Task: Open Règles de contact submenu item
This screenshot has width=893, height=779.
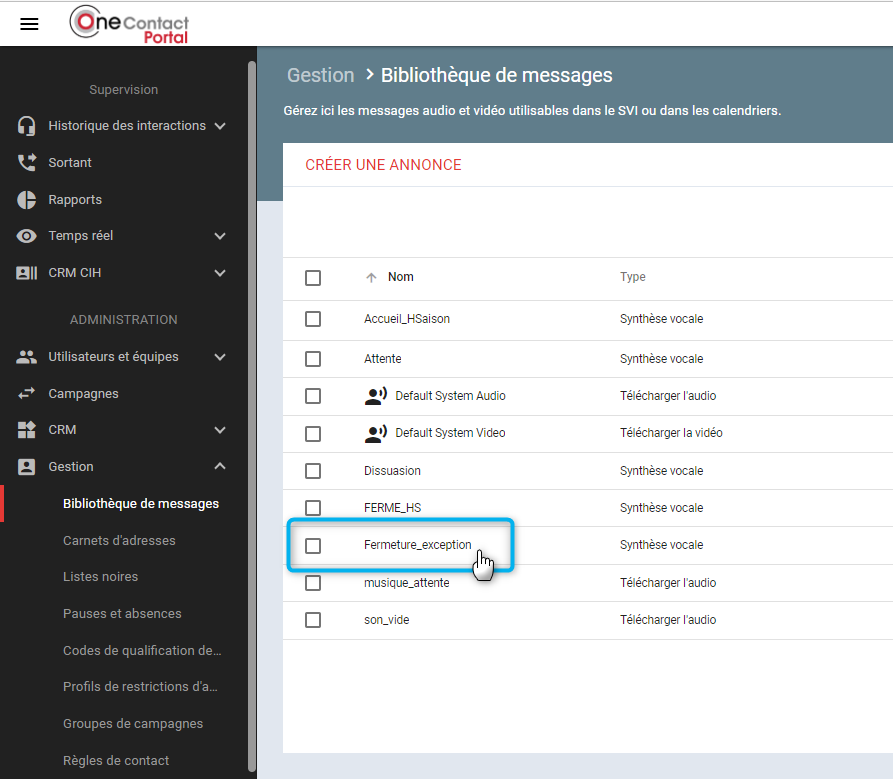Action: click(116, 761)
